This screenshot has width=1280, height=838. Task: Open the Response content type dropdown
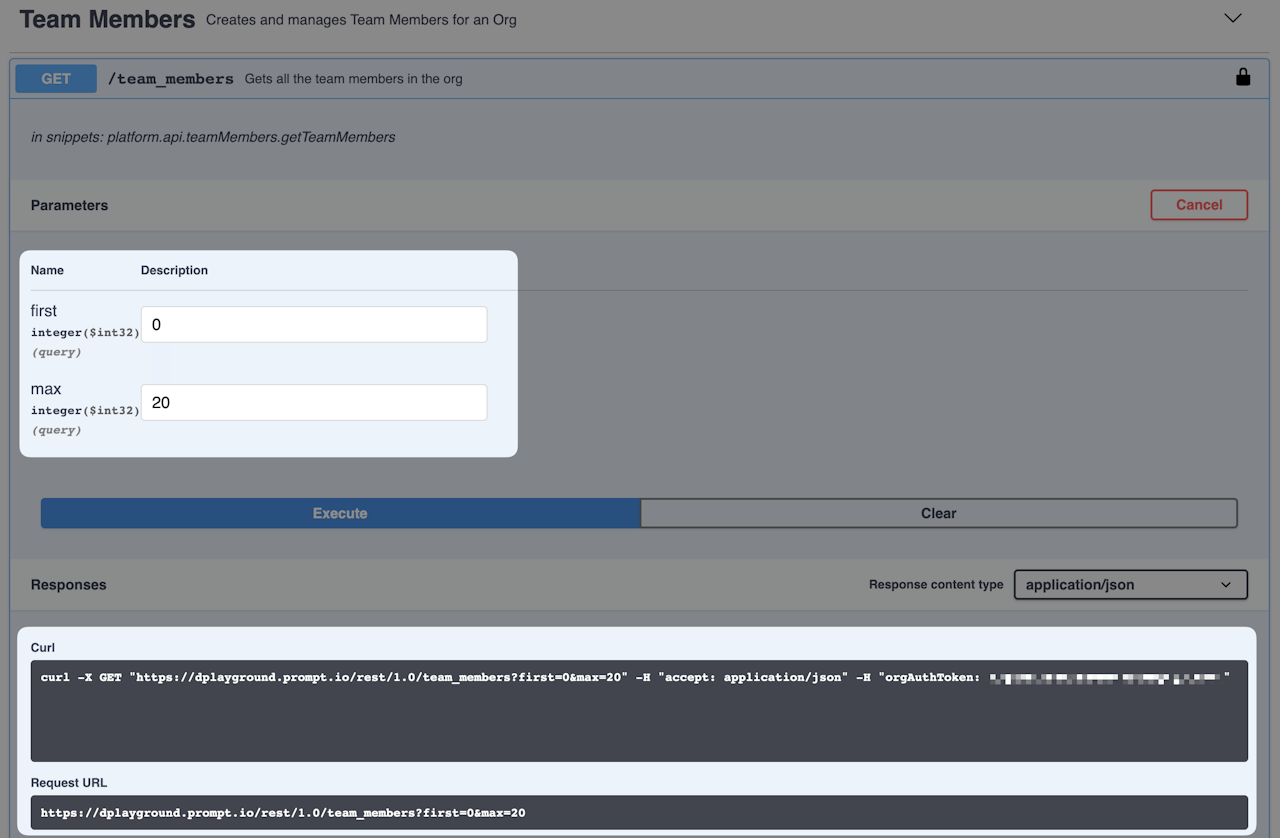pyautogui.click(x=1131, y=584)
